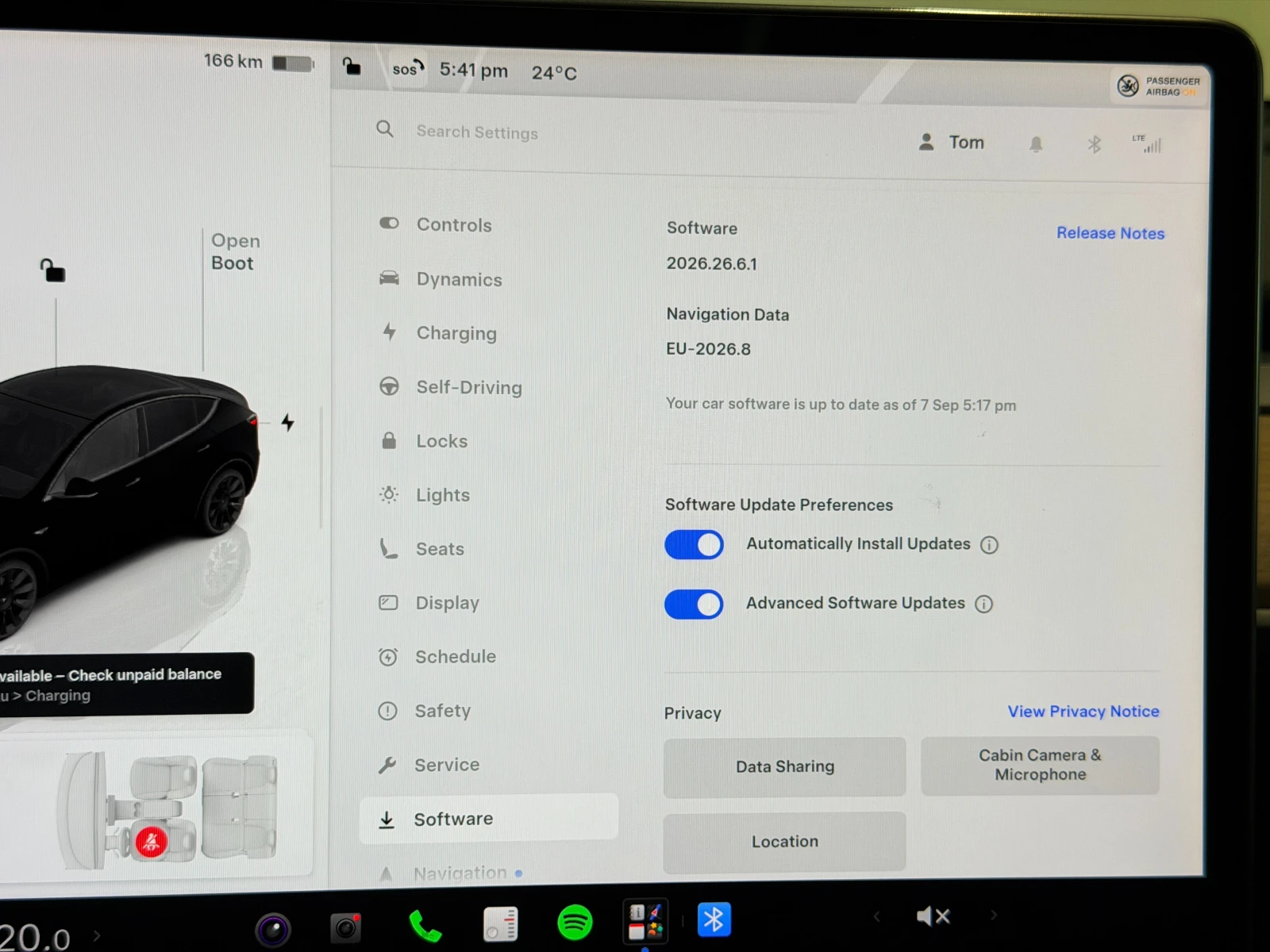The height and width of the screenshot is (952, 1270).
Task: Click the Search Settings field
Action: (477, 132)
